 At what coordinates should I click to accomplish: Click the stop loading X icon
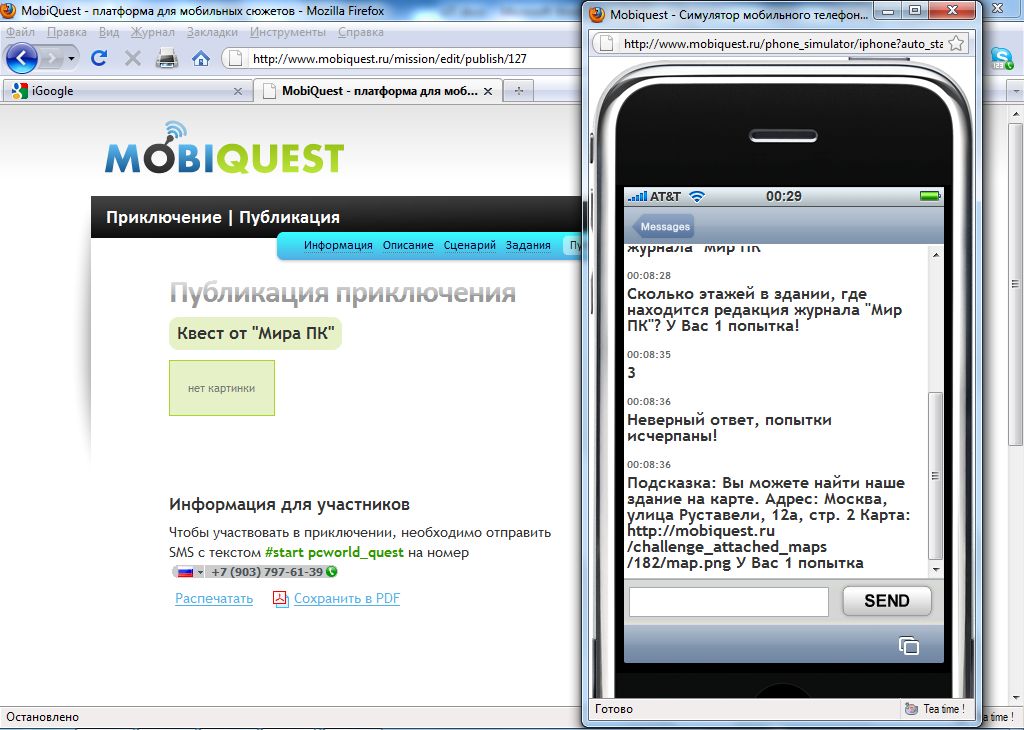coord(132,58)
